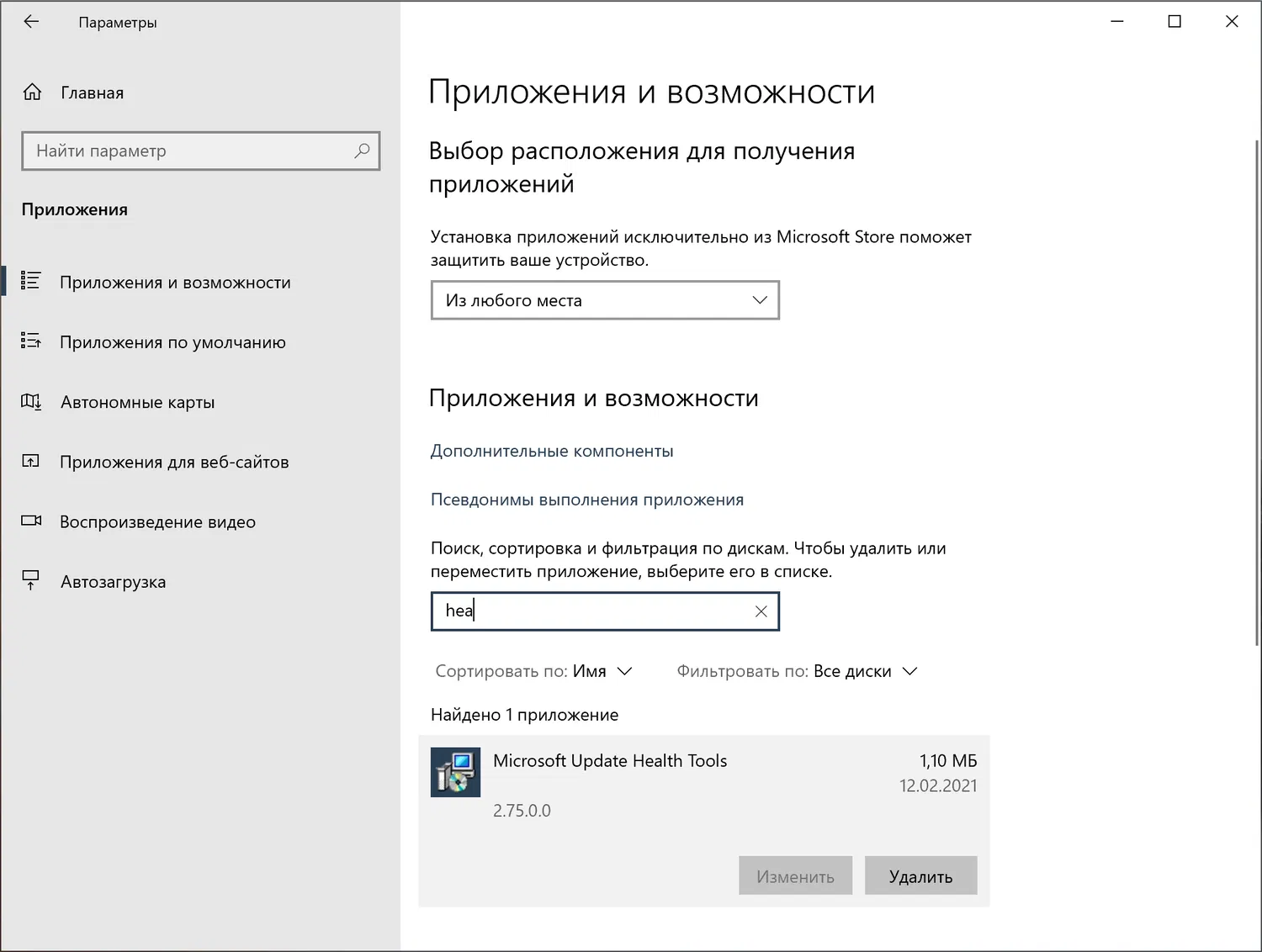Open the Дополнительные компоненты link
The width and height of the screenshot is (1262, 952).
pos(551,451)
